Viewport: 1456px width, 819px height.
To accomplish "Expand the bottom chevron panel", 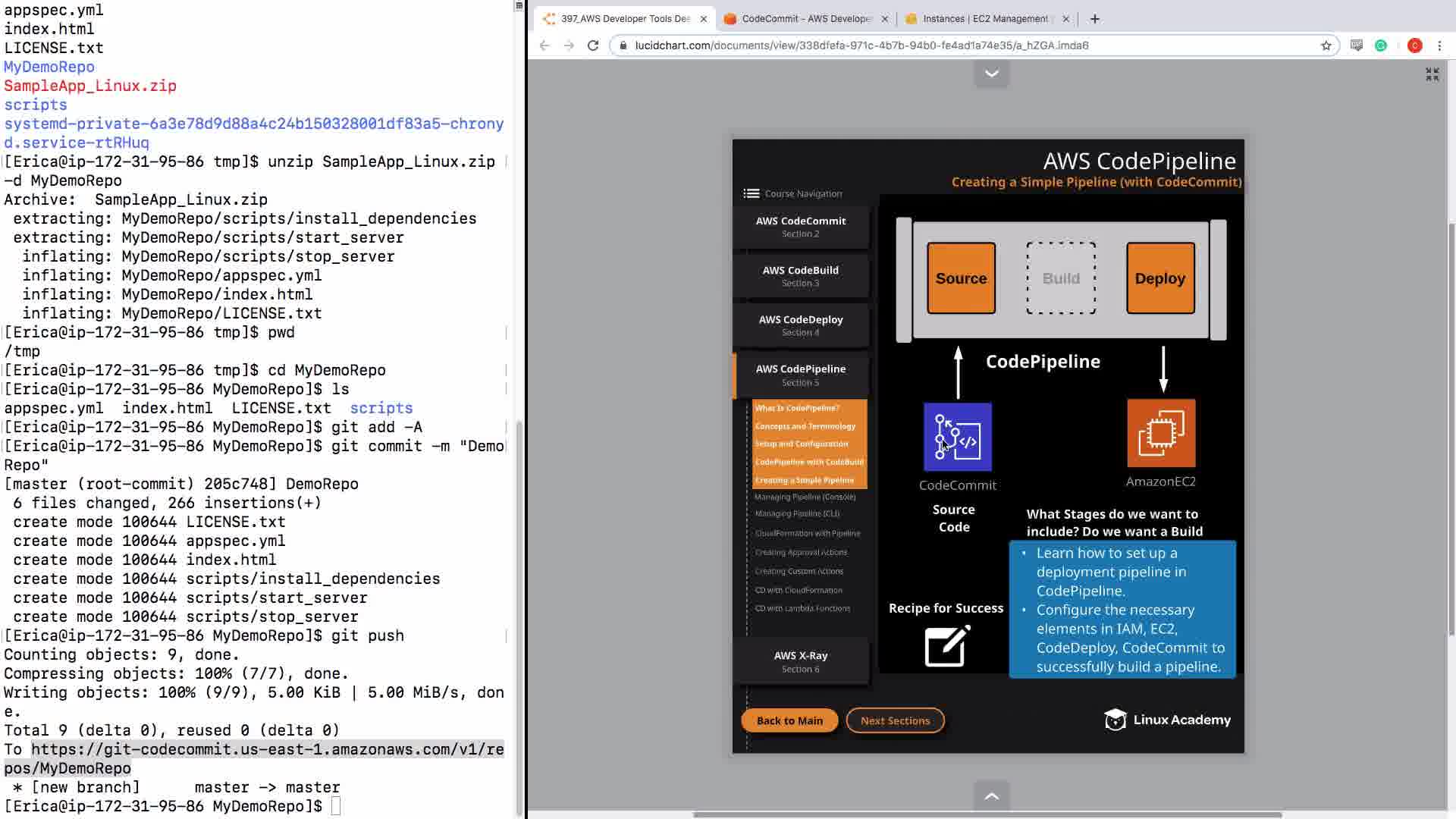I will coord(991,796).
